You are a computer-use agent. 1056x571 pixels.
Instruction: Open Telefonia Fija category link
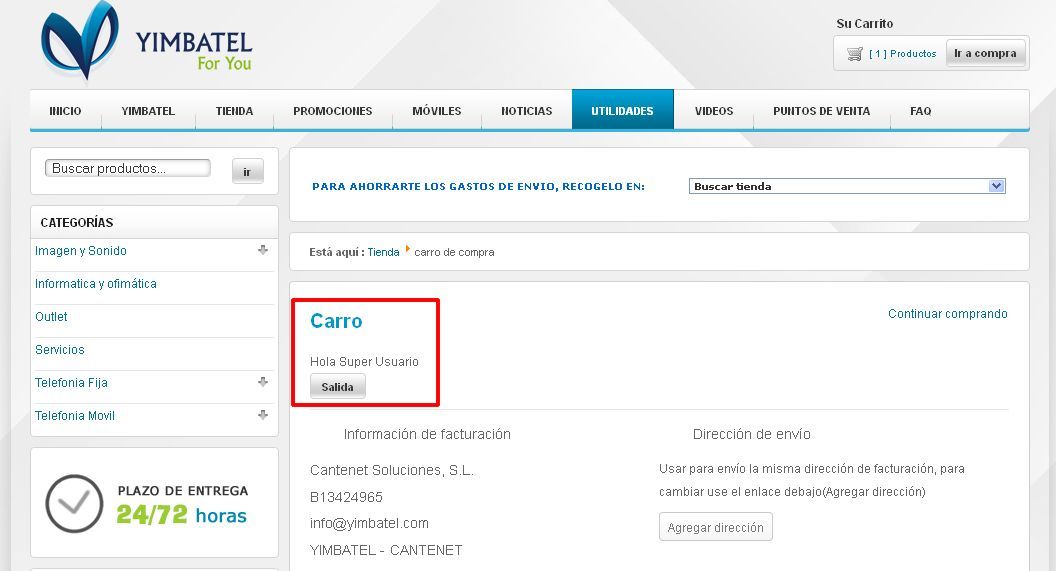coord(71,382)
